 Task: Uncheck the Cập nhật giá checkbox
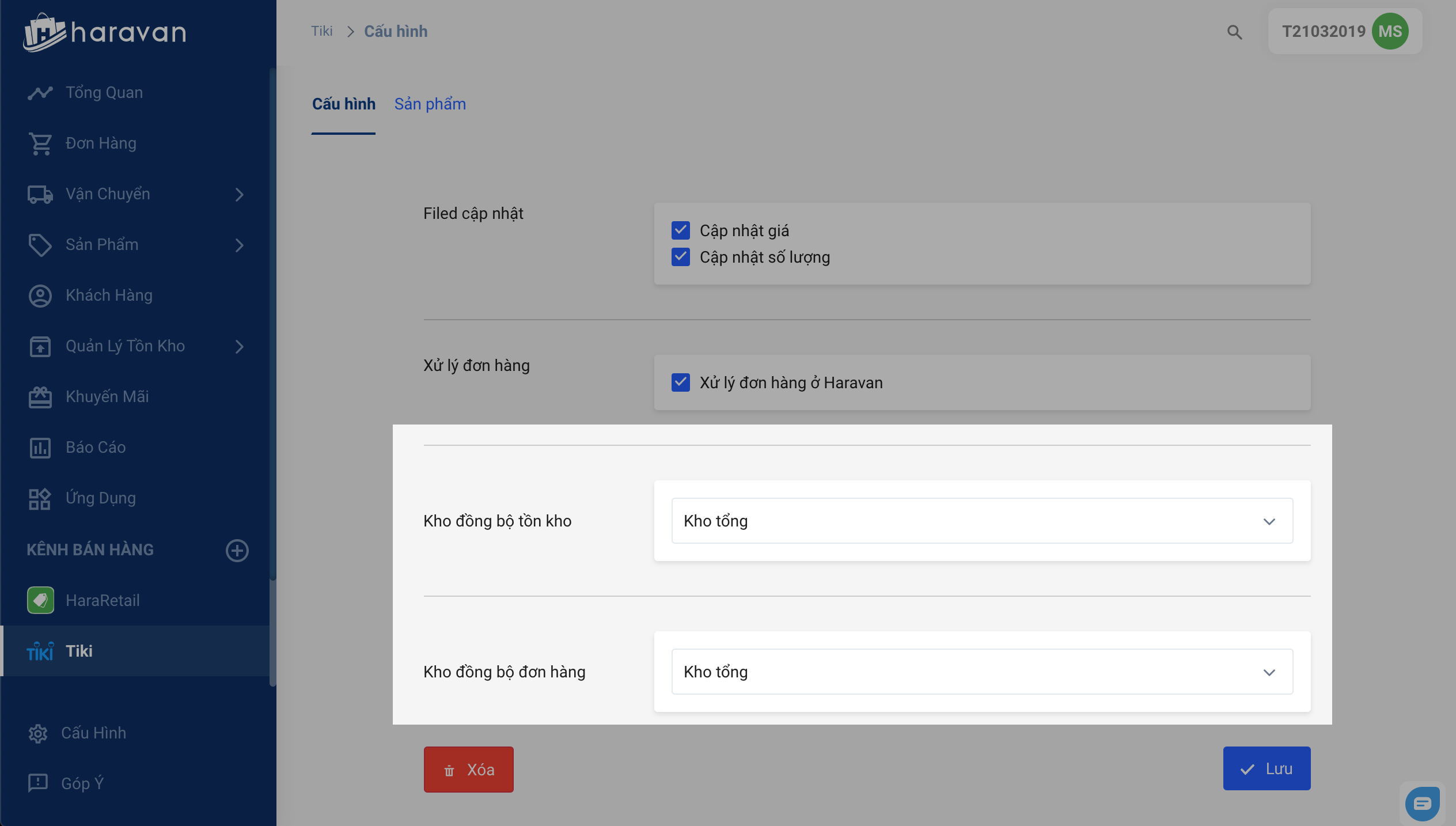click(x=681, y=230)
